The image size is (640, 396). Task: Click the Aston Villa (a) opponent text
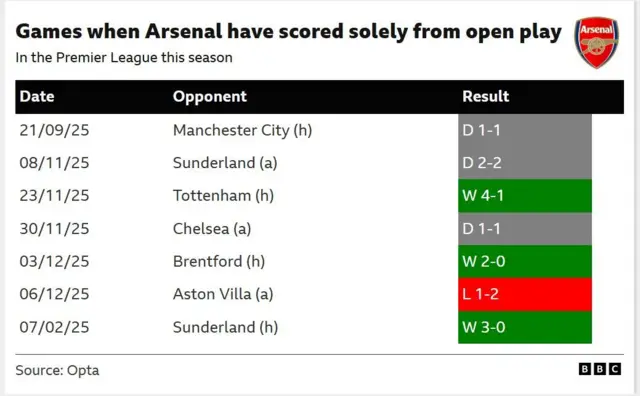coord(223,294)
